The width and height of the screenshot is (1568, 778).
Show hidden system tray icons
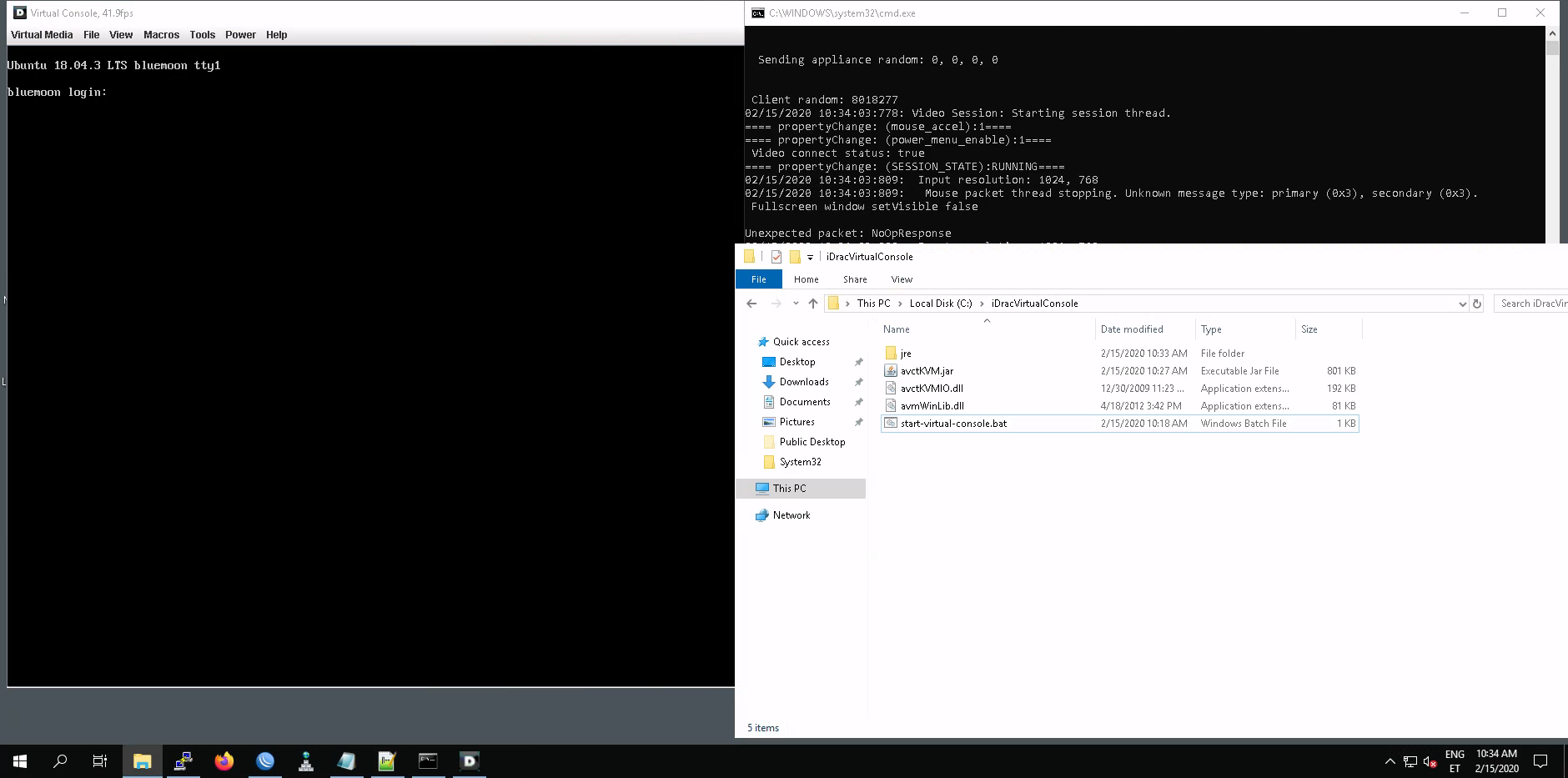(1390, 761)
